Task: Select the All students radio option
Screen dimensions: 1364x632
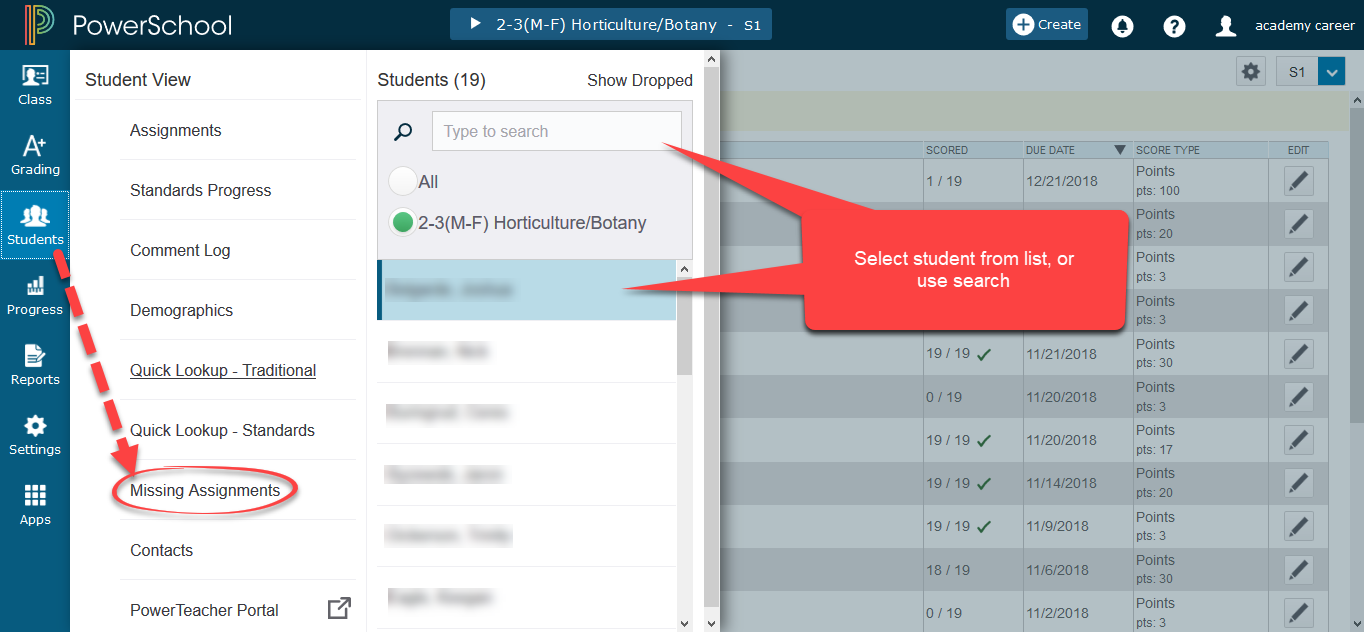Action: point(402,181)
